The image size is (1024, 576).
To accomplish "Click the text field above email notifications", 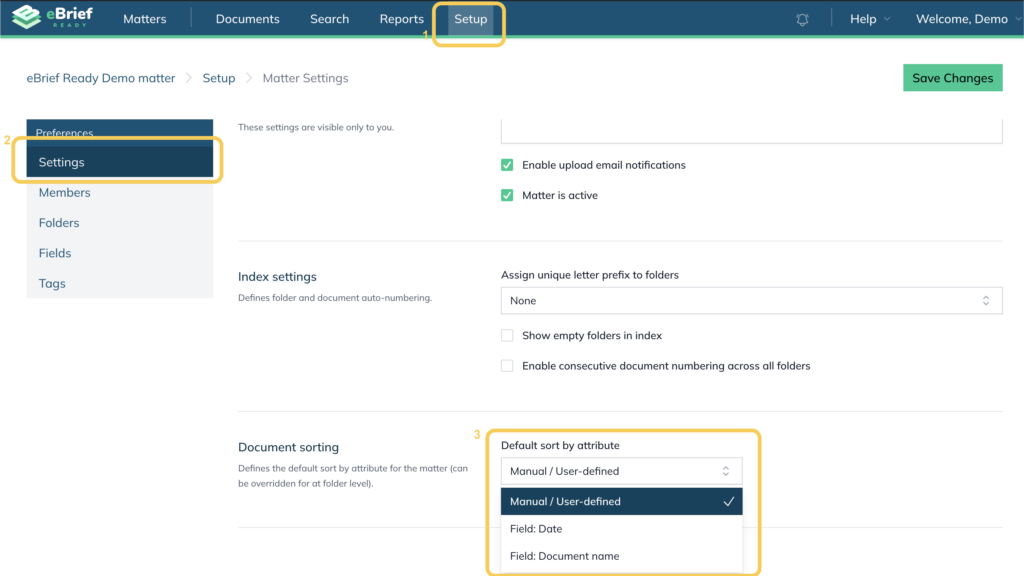I will coord(750,132).
